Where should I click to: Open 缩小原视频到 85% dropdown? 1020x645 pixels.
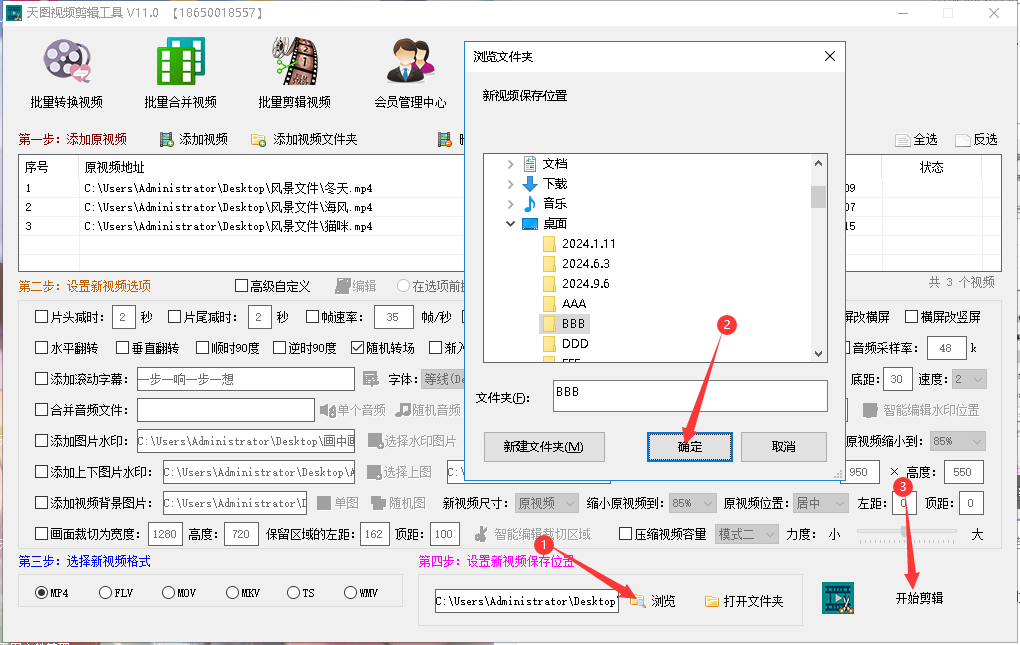(692, 503)
